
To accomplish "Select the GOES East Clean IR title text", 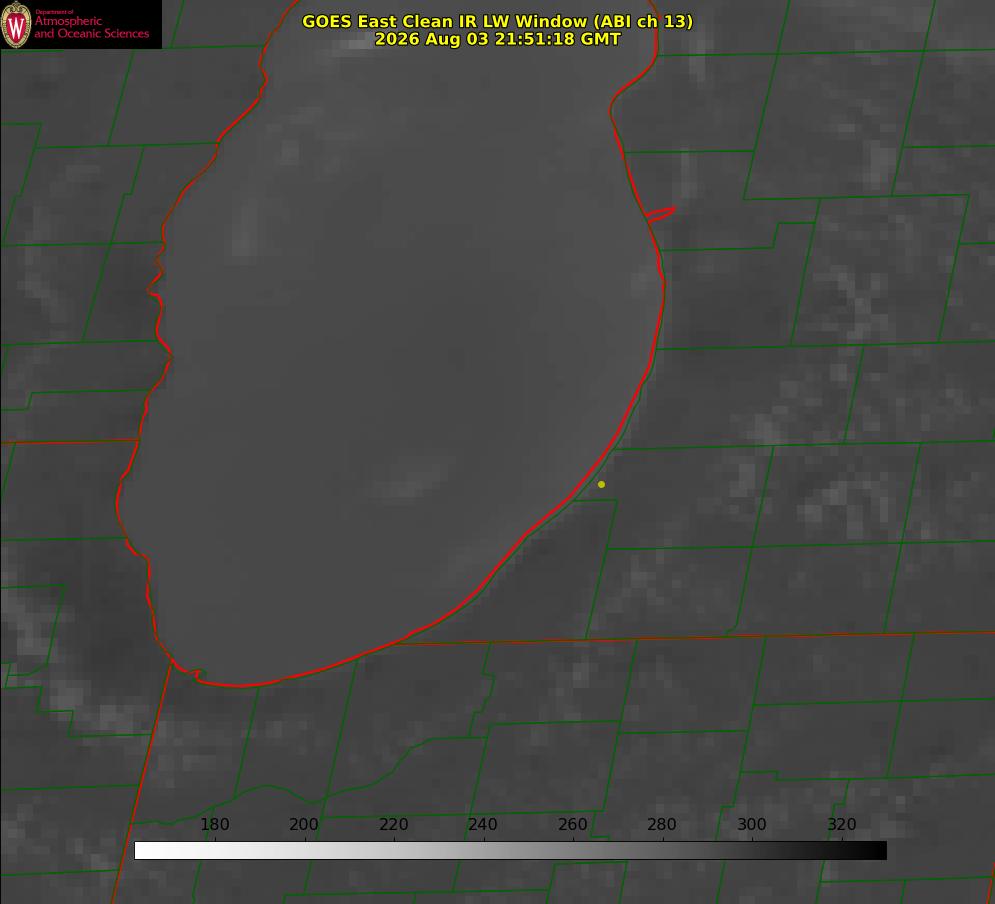I will click(x=498, y=21).
